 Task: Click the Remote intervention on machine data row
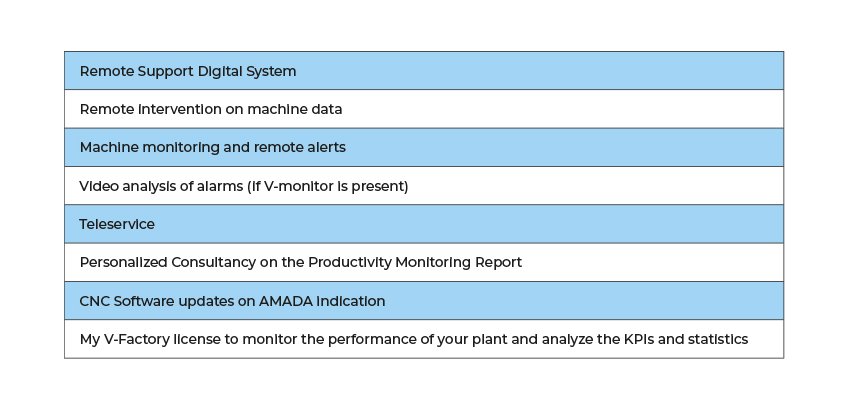pos(424,109)
